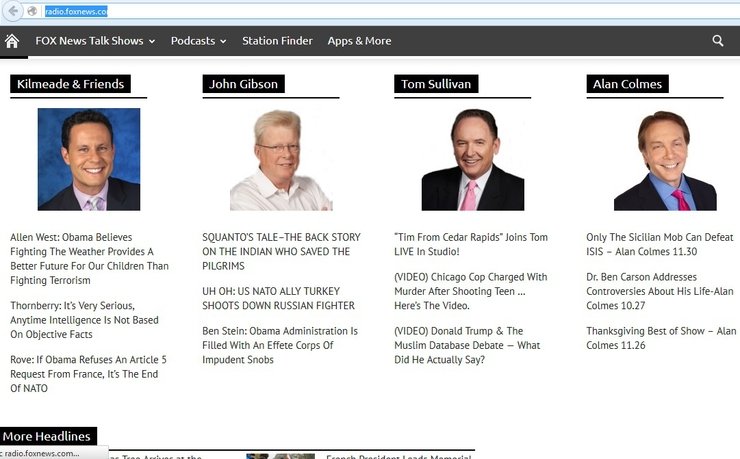740x459 pixels.
Task: Open the Kilmeade & Friends heading
Action: tap(70, 84)
